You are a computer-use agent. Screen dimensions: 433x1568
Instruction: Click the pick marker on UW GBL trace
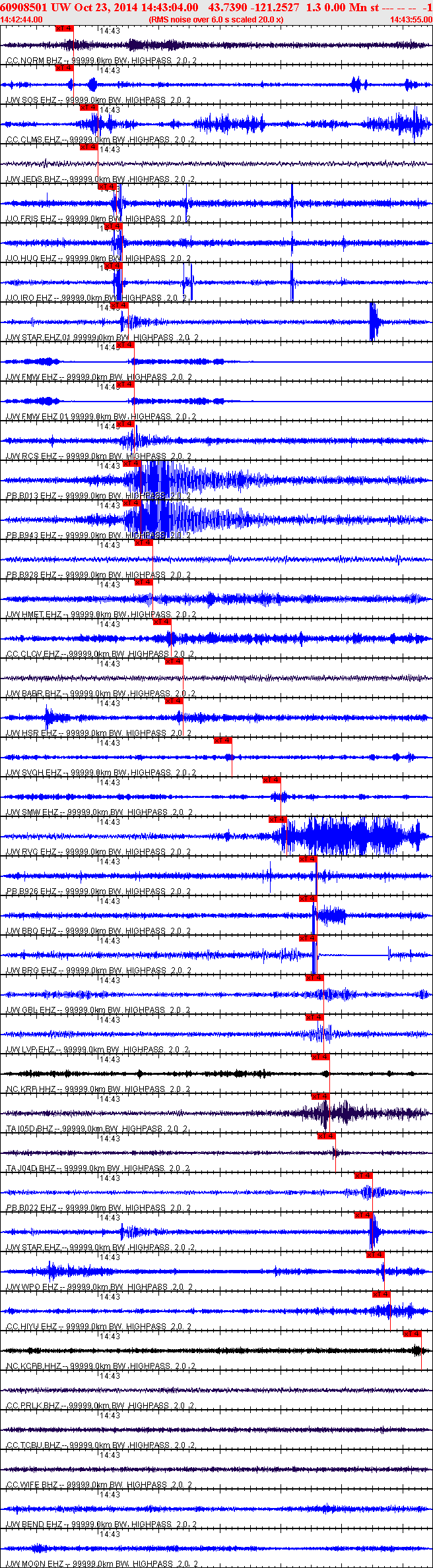tap(315, 978)
